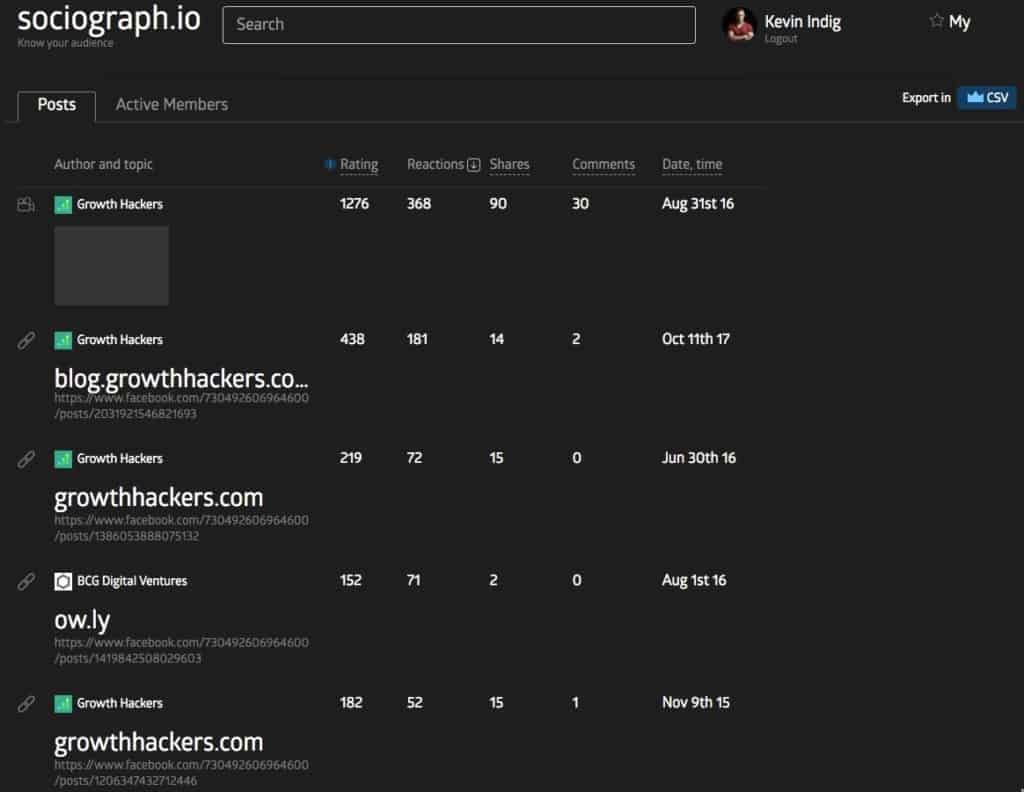Image resolution: width=1024 pixels, height=792 pixels.
Task: Select the date Nov 9th 15
Action: pyautogui.click(x=696, y=703)
